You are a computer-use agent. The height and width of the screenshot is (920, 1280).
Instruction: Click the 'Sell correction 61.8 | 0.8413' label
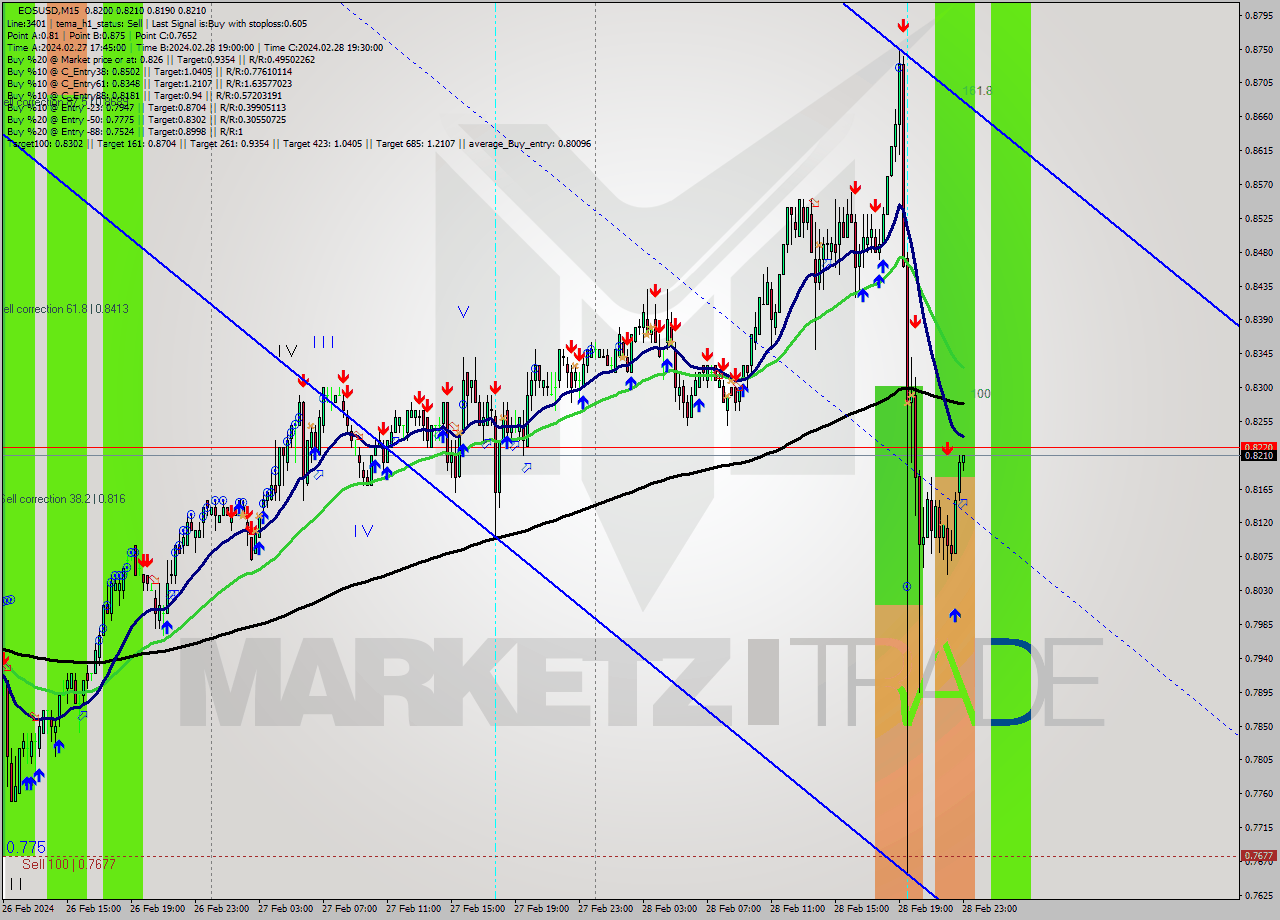click(64, 309)
